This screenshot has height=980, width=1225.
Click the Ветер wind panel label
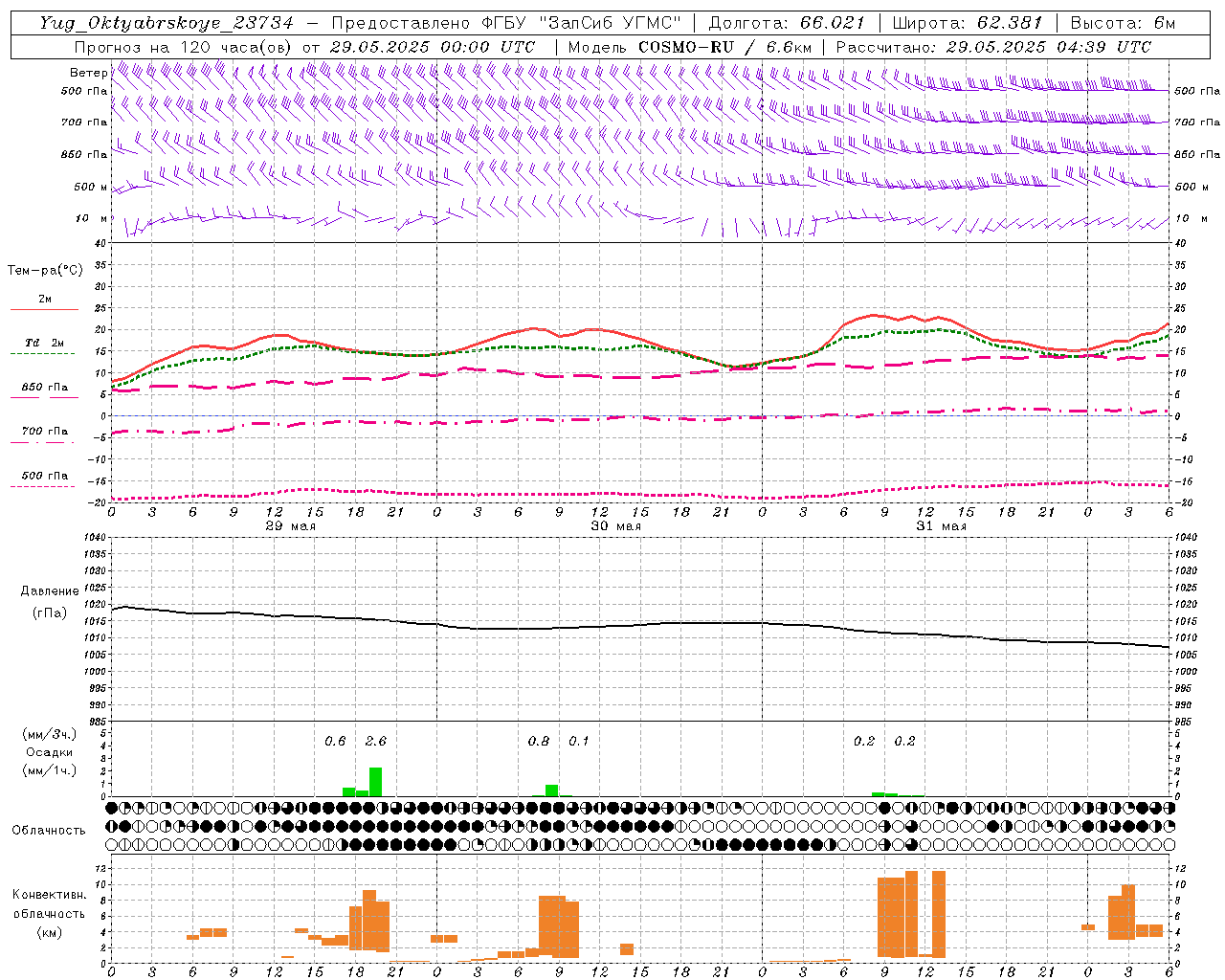pos(88,73)
